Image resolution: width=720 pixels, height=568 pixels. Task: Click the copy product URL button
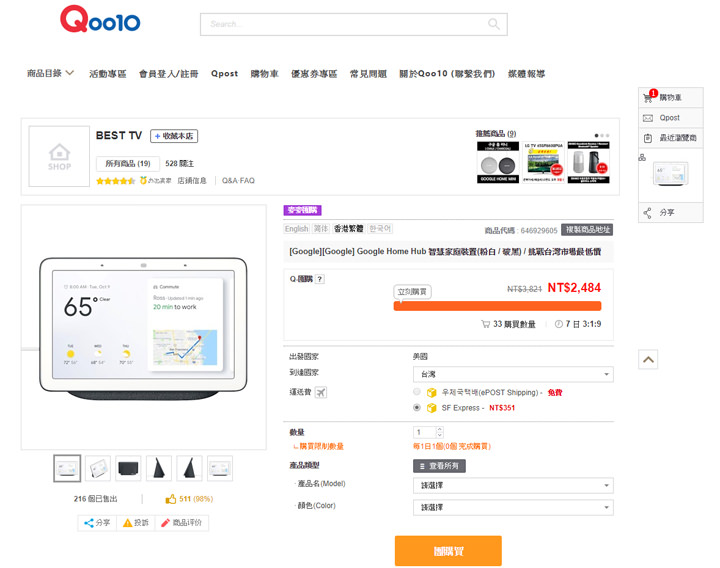click(x=587, y=230)
